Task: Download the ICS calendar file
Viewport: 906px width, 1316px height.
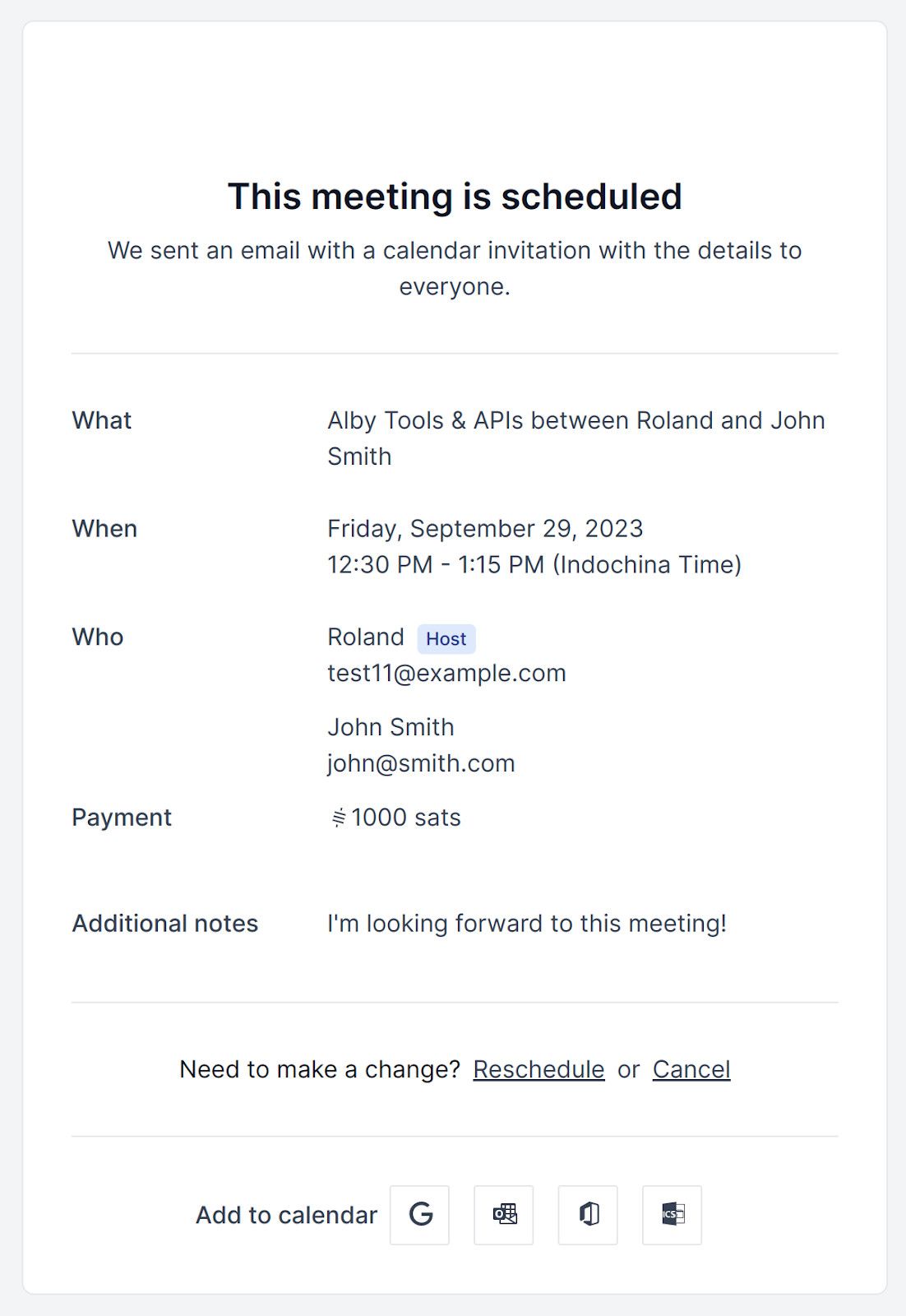Action: click(672, 1215)
